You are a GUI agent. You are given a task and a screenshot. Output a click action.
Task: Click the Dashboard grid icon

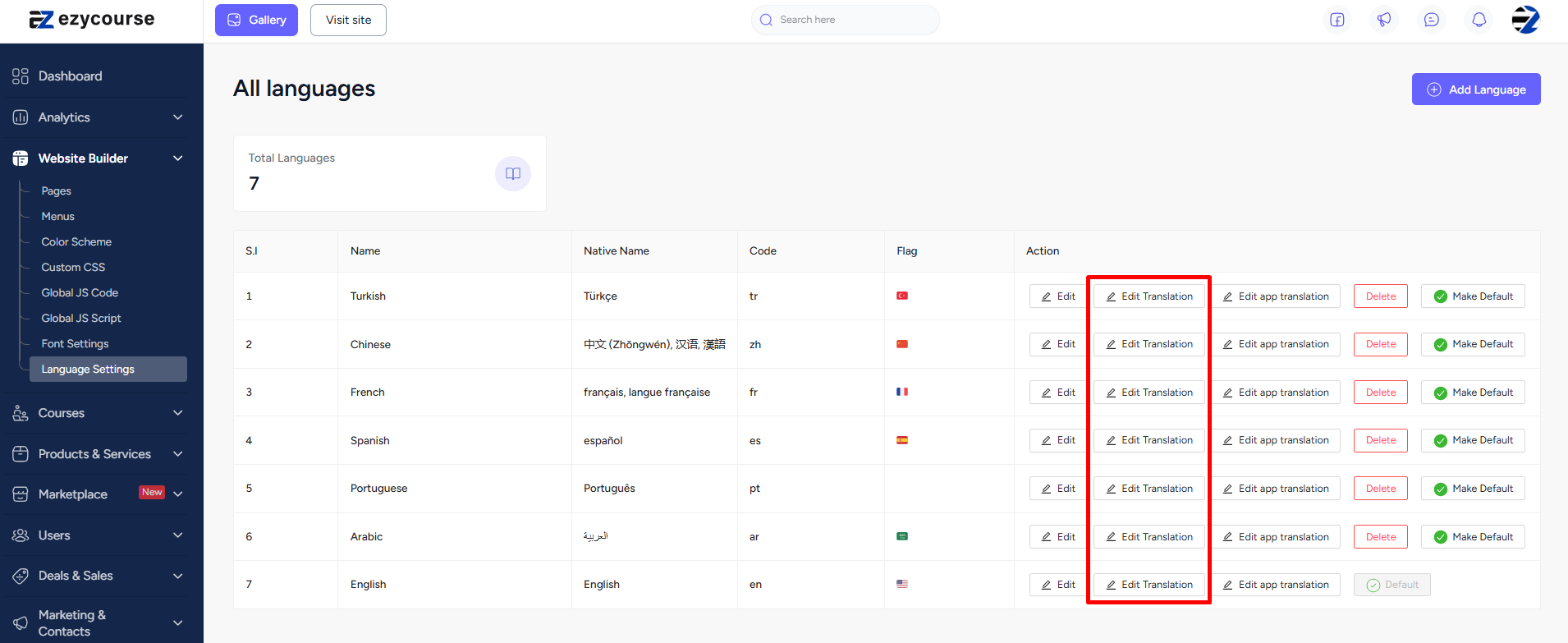tap(21, 76)
